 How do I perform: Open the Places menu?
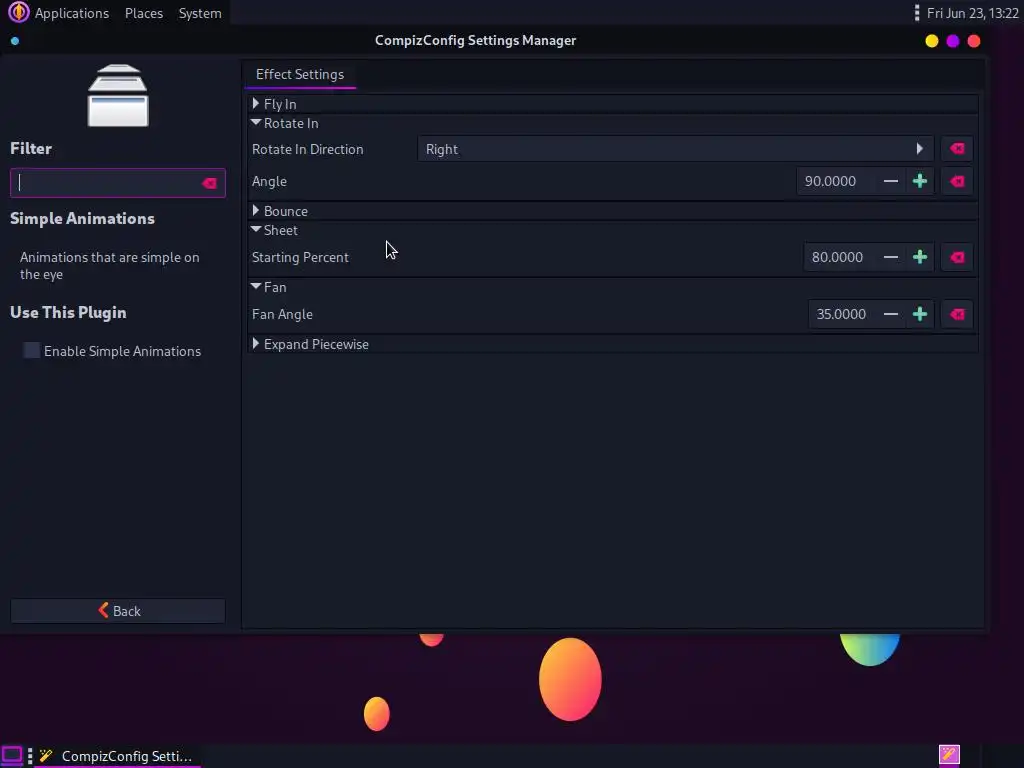pos(144,13)
